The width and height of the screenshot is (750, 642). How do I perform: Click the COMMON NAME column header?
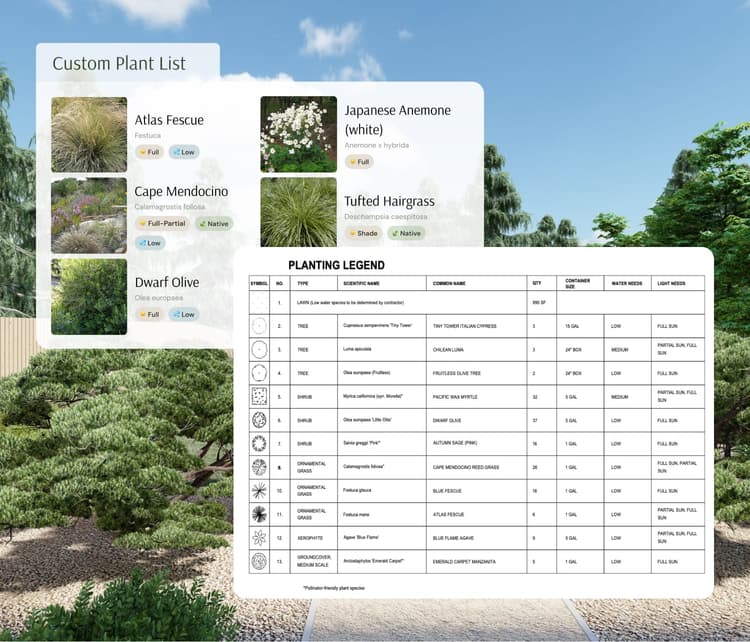pos(449,283)
